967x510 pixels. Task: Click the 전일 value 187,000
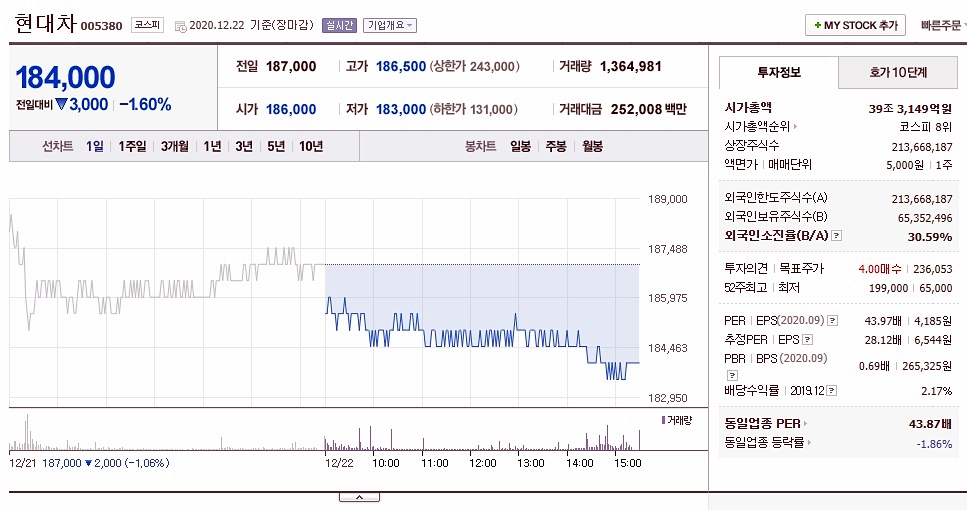tap(291, 67)
